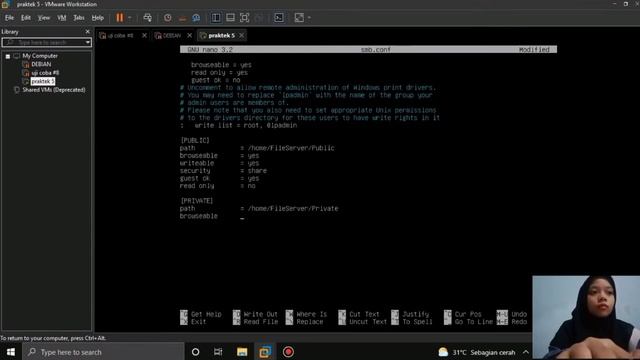The image size is (640, 360).
Task: Click the Take Snapshot clock icon
Action: coord(168,18)
